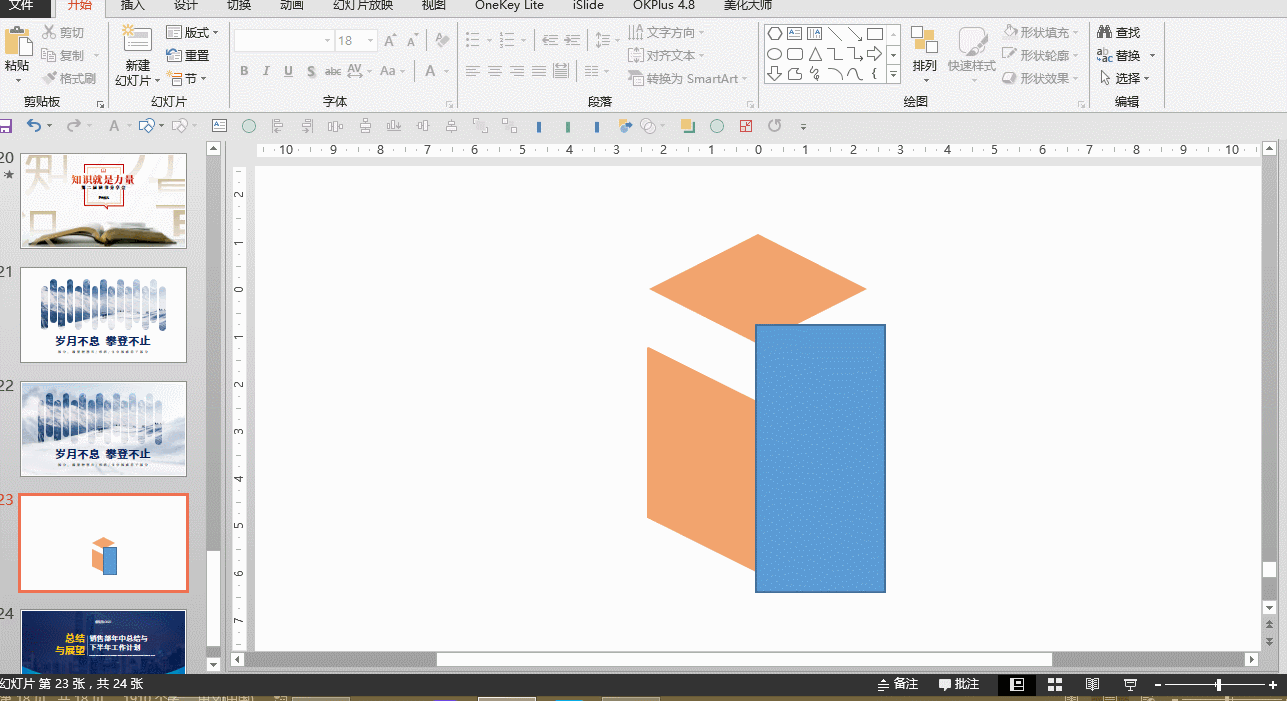Click Find (查找) button
This screenshot has width=1287, height=701.
pos(1119,33)
